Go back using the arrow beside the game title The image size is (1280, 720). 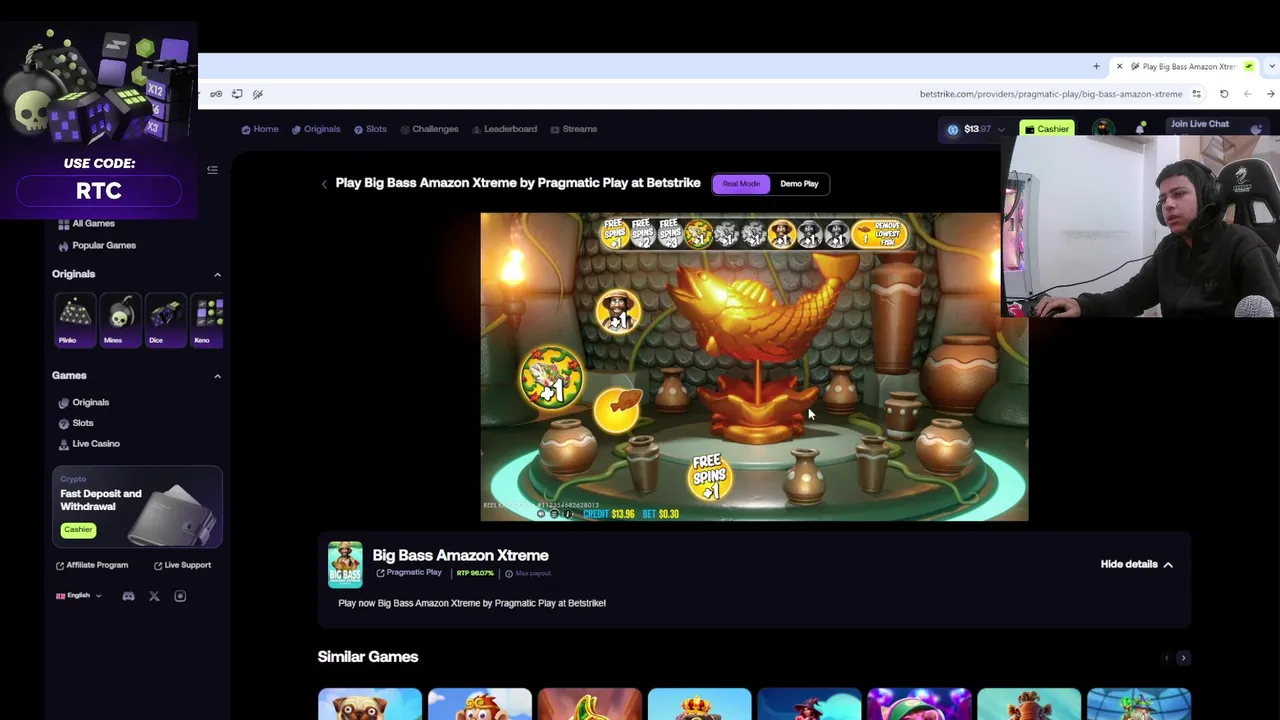click(x=324, y=184)
